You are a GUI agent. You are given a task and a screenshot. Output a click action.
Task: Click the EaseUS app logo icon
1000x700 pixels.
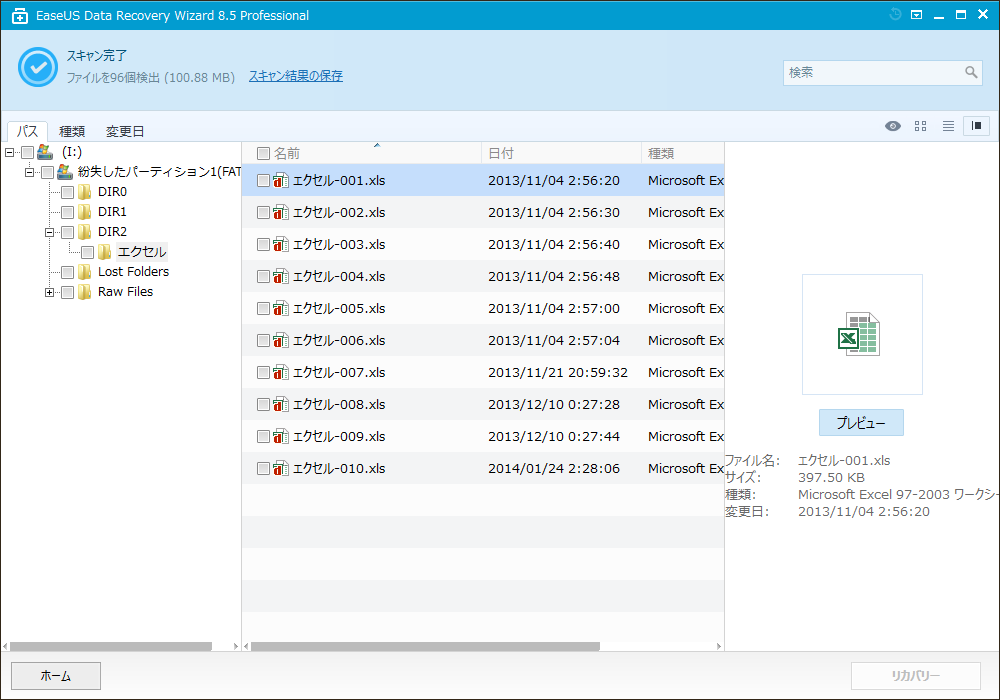20,16
